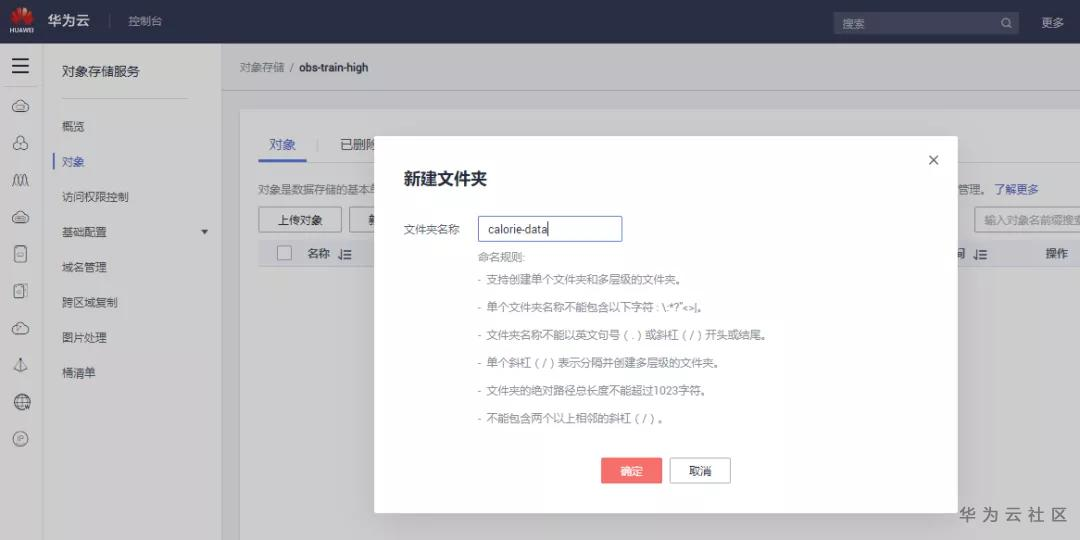Click the 对象存储服务 sidebar title
Screen dimensions: 1080x540
101,72
